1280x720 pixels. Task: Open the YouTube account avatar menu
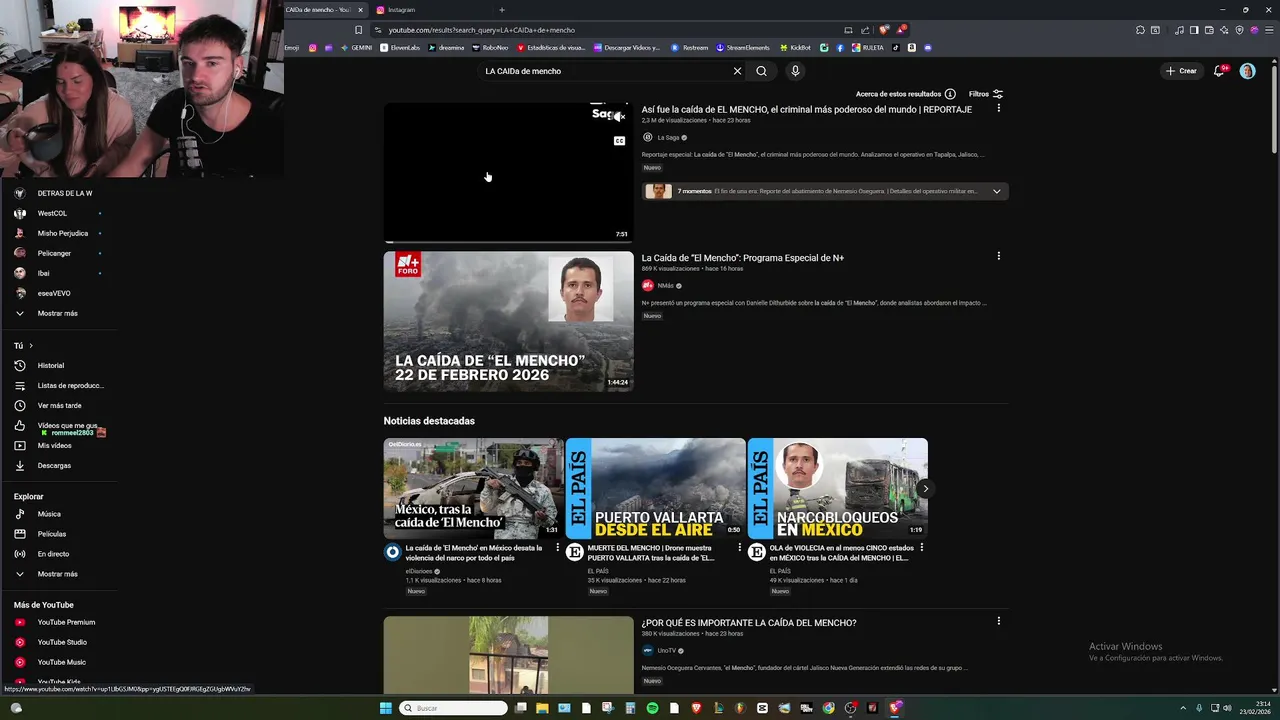coord(1247,71)
